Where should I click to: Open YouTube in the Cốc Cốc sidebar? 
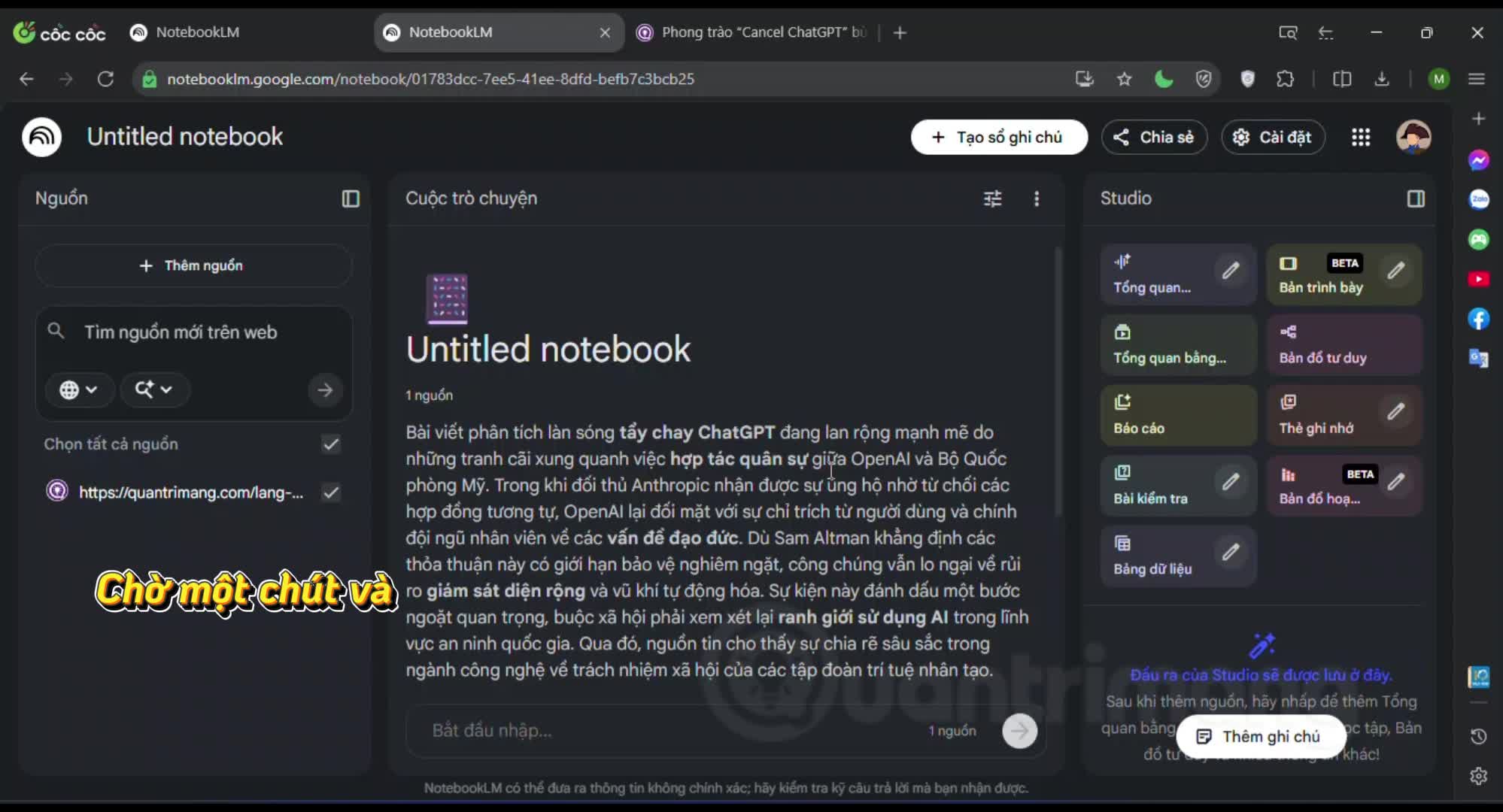coord(1479,279)
